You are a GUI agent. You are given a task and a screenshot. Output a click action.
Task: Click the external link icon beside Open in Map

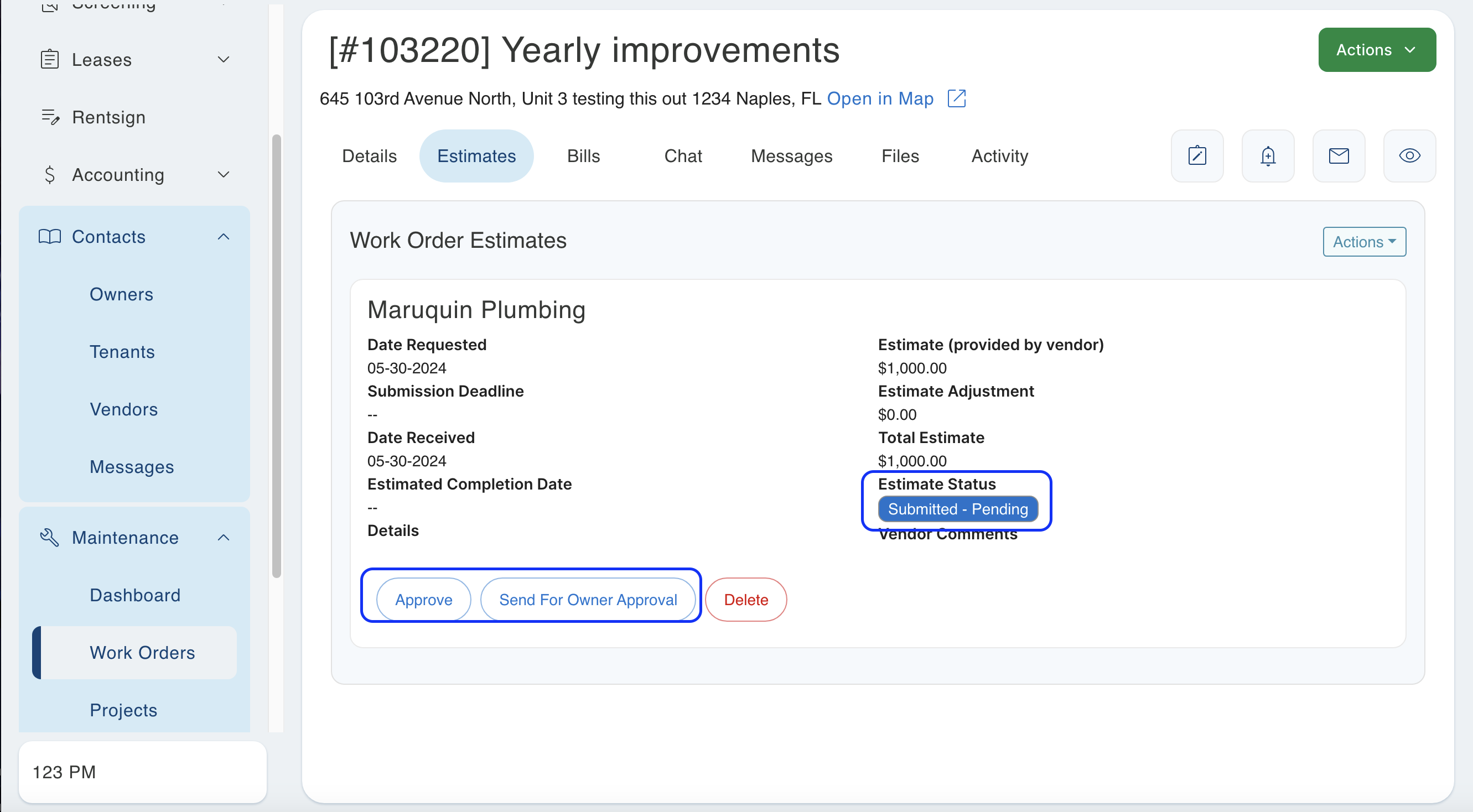point(956,98)
